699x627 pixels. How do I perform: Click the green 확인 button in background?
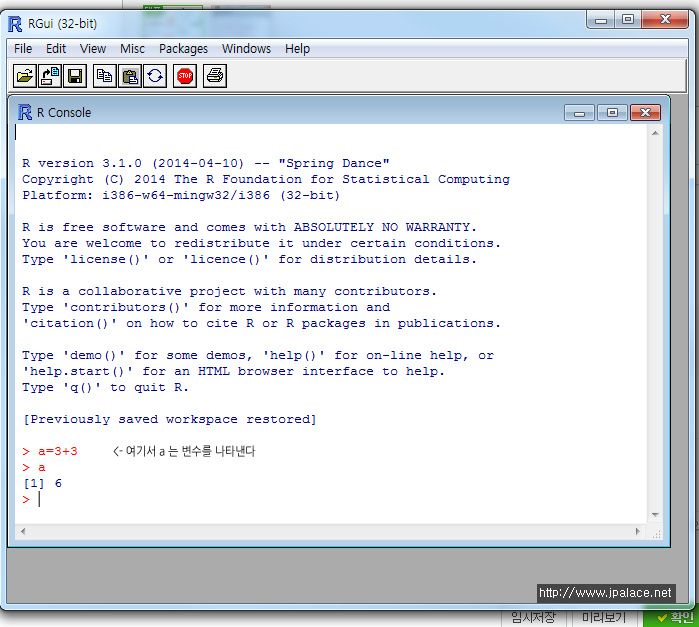click(673, 618)
